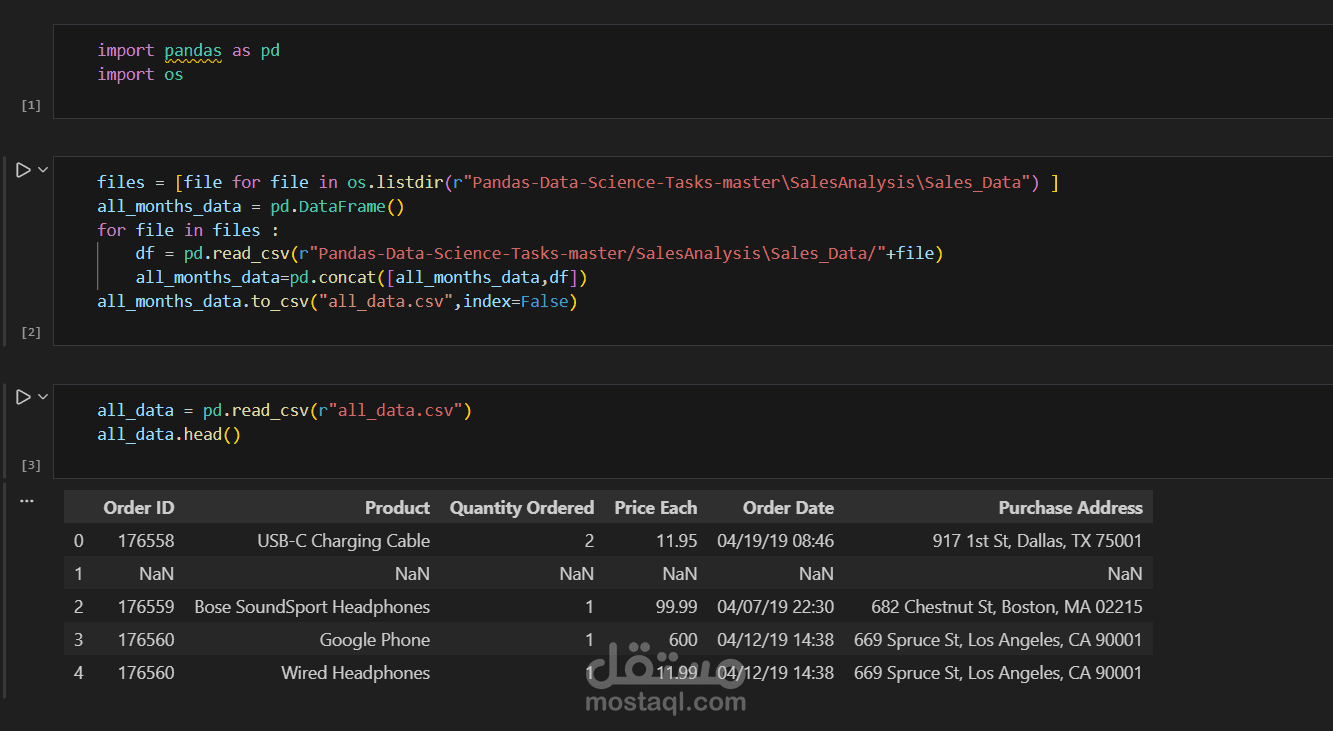Select the Bose SoundSport Headphones cell

click(x=312, y=607)
